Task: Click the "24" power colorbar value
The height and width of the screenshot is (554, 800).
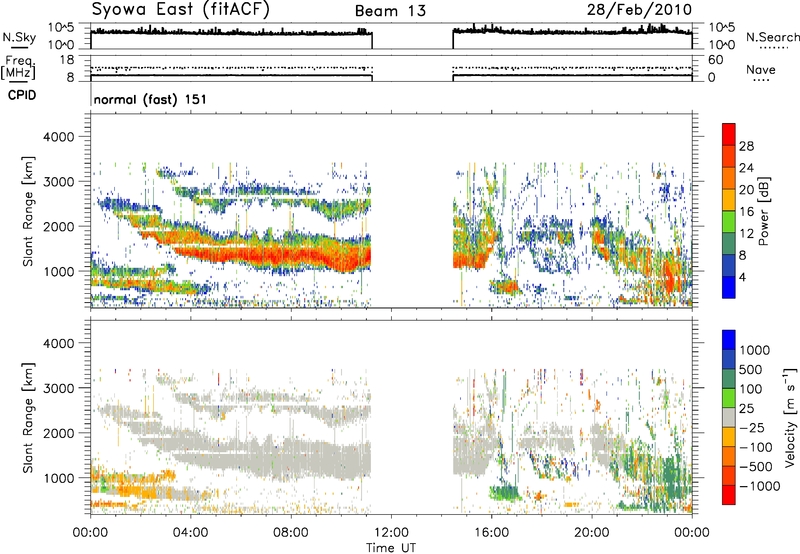Action: [746, 168]
